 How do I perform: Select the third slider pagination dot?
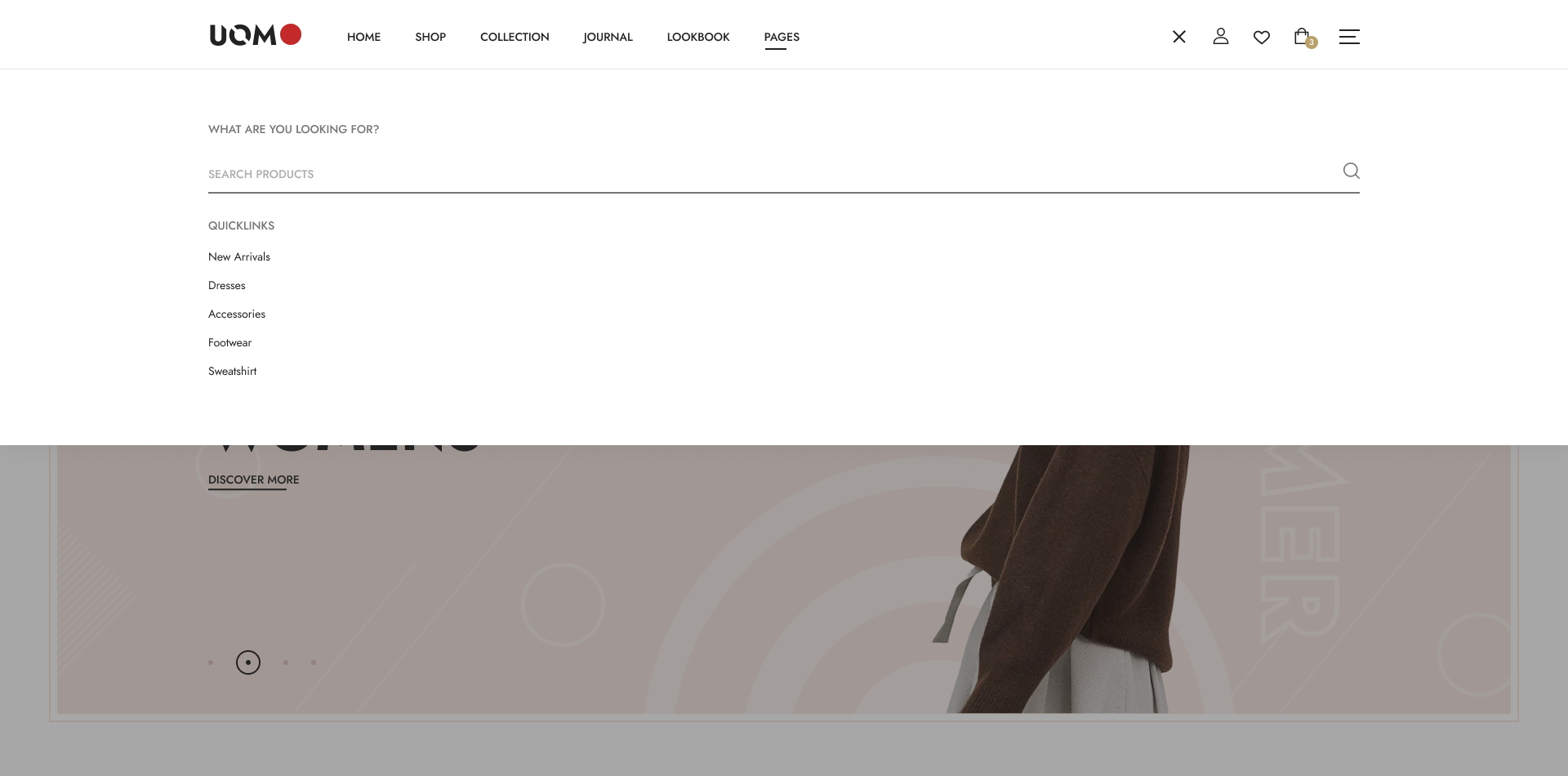click(286, 662)
